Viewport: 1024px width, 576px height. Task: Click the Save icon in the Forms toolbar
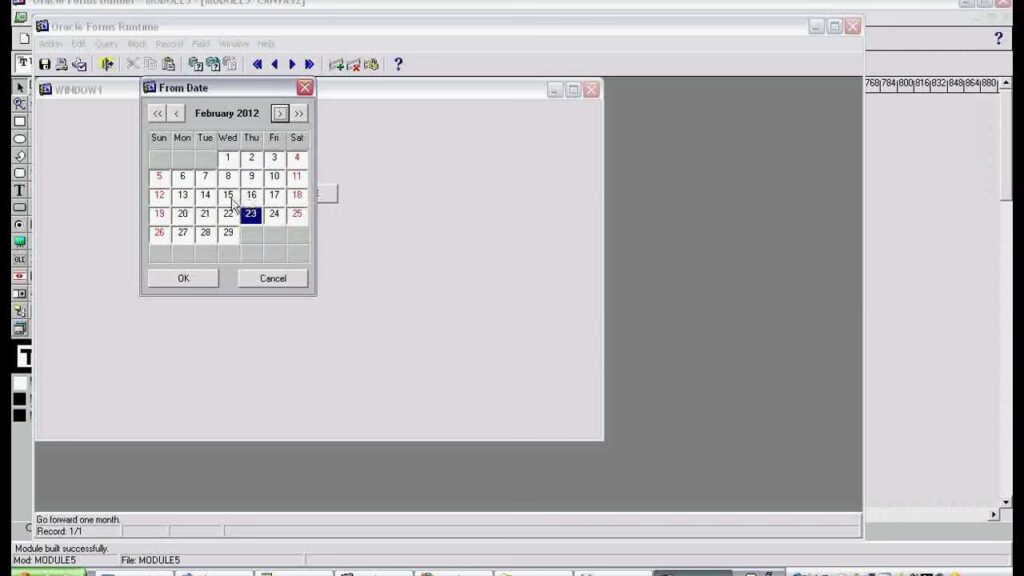pos(45,64)
